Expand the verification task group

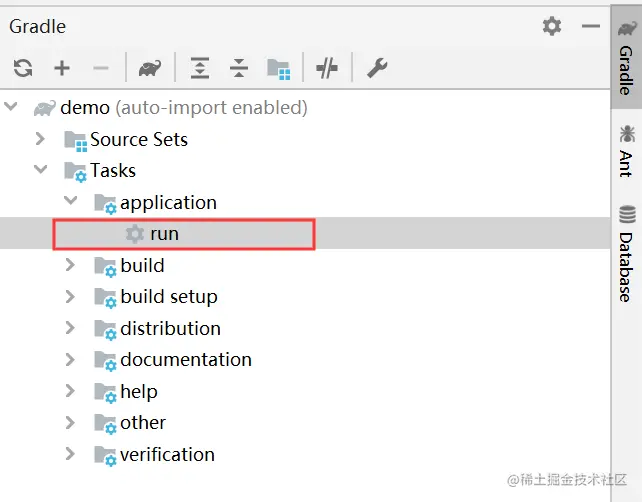[x=70, y=454]
